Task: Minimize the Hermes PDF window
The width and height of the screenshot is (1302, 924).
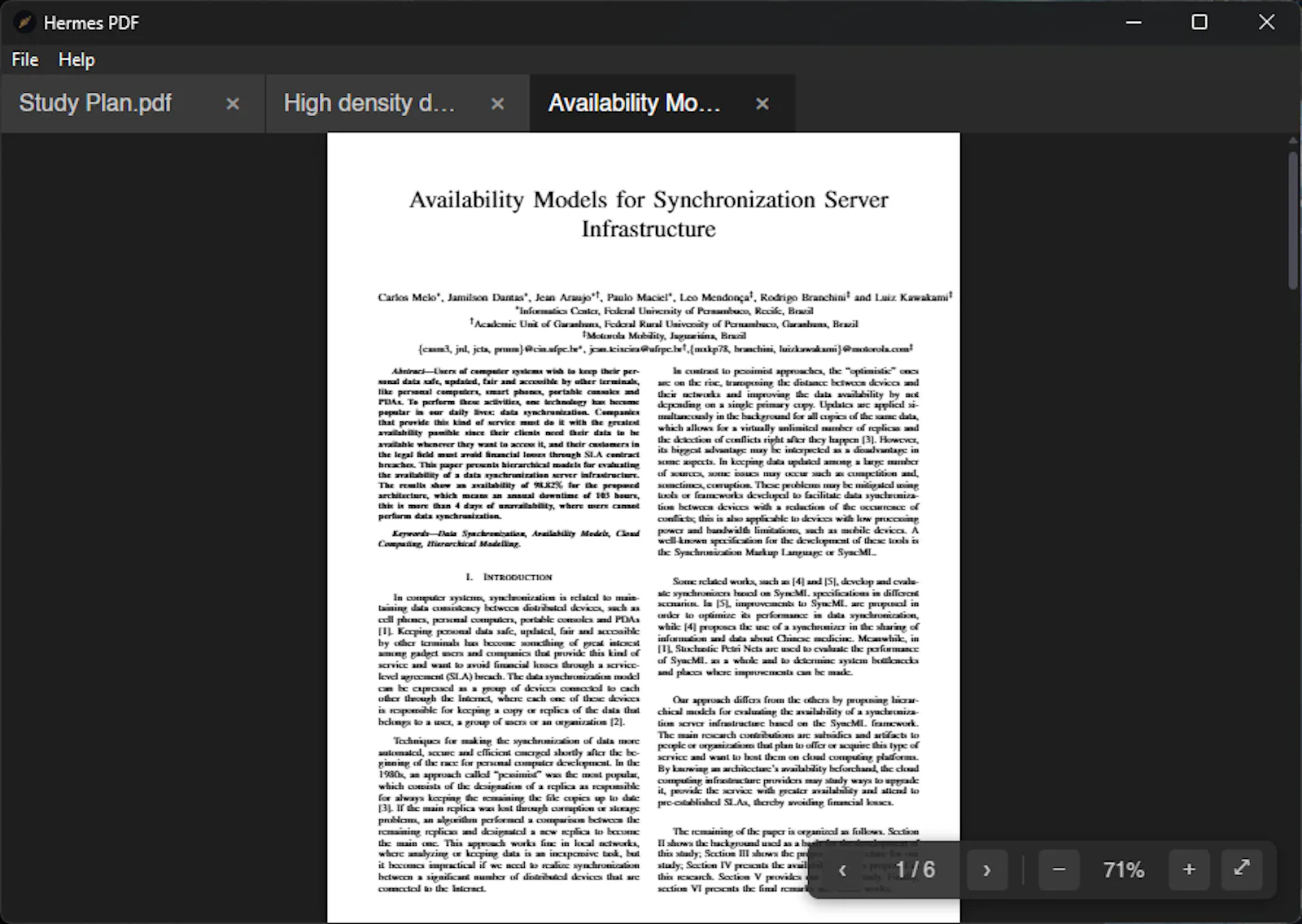Action: 1134,22
